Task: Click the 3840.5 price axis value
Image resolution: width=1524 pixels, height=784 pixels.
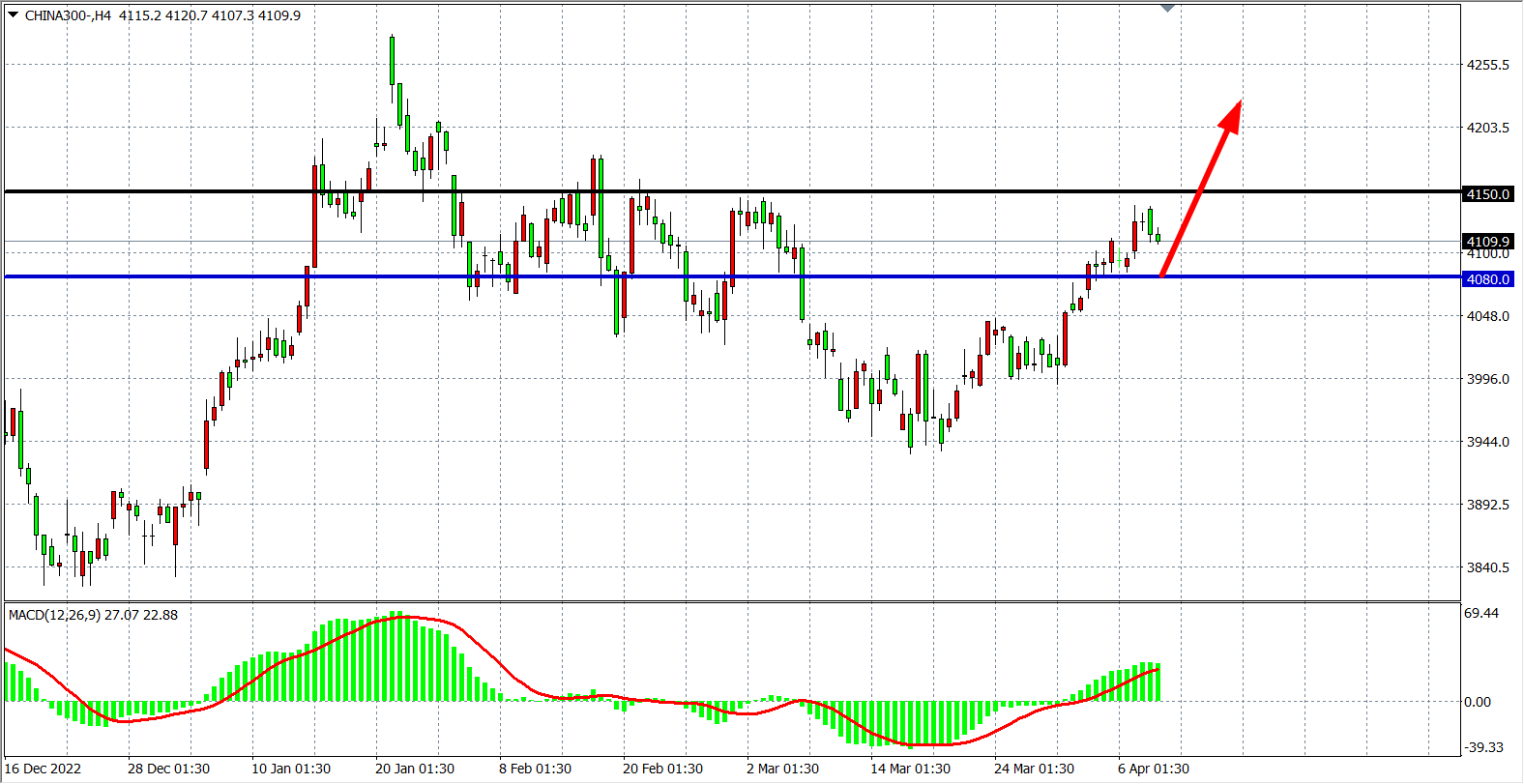Action: click(x=1487, y=567)
